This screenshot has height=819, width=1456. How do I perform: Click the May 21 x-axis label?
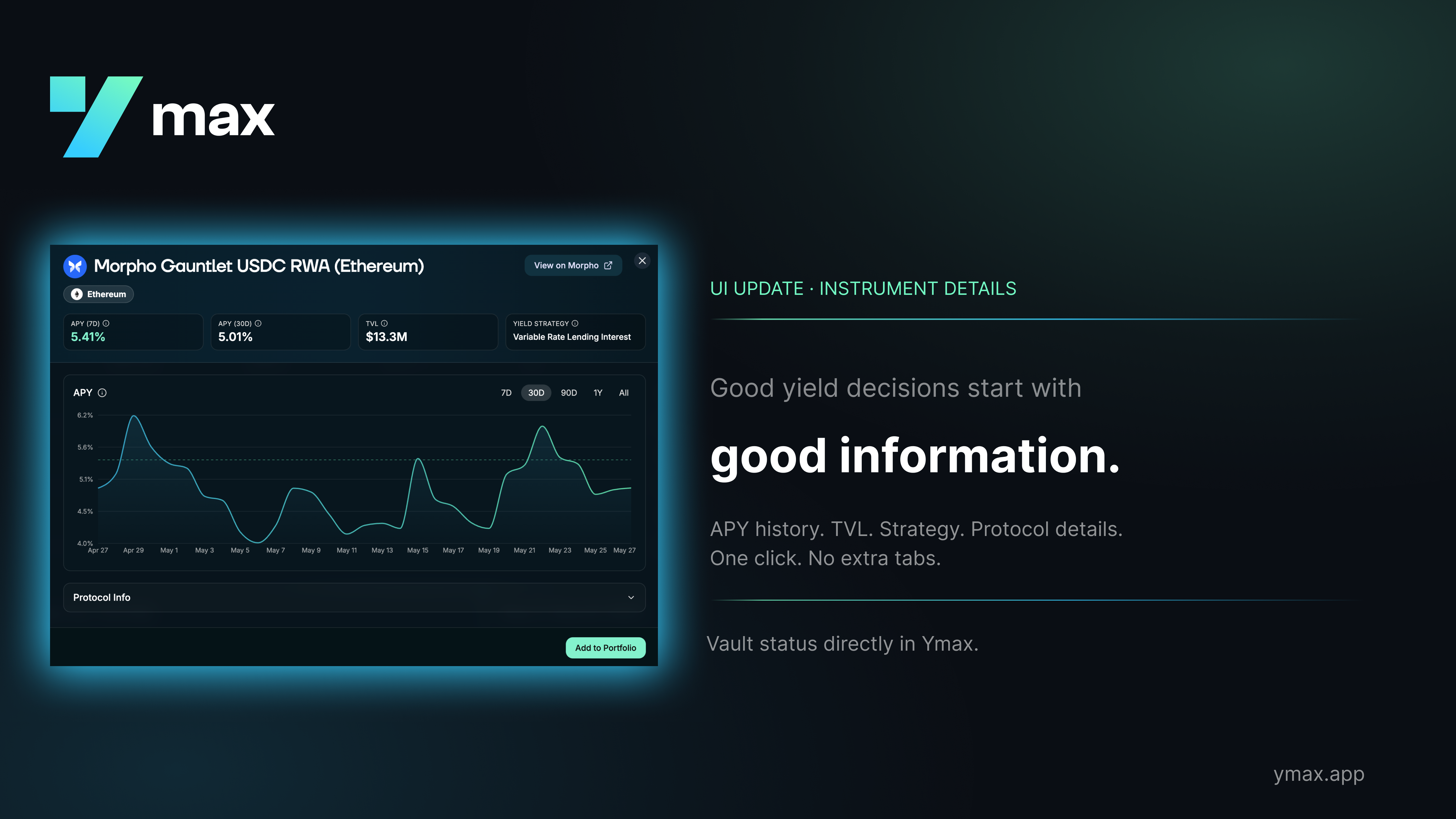click(524, 551)
